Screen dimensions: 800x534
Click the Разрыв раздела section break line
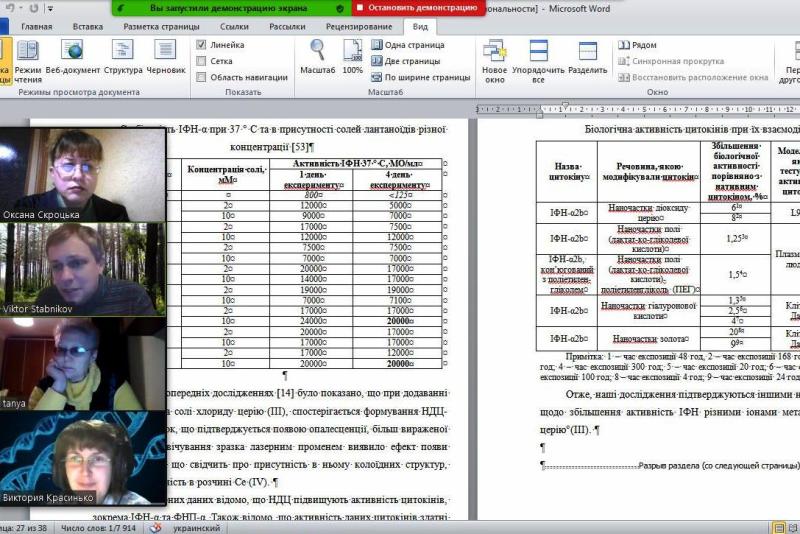point(670,466)
